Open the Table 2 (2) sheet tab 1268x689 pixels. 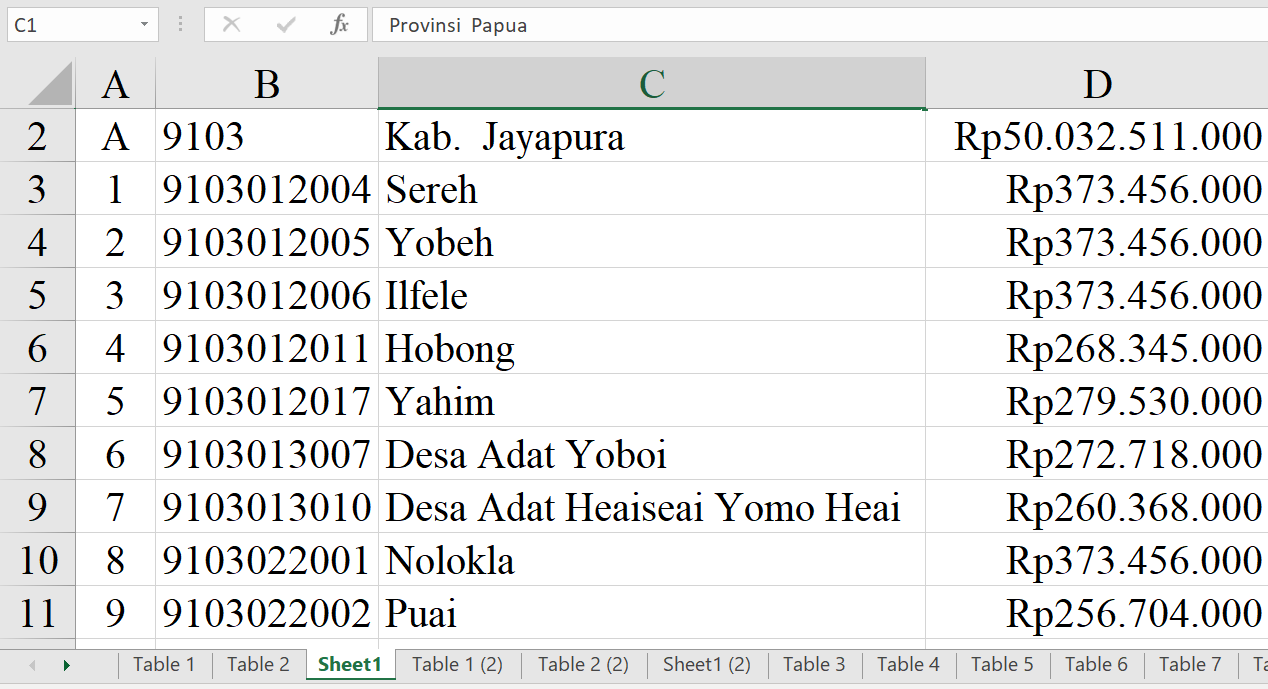point(583,664)
